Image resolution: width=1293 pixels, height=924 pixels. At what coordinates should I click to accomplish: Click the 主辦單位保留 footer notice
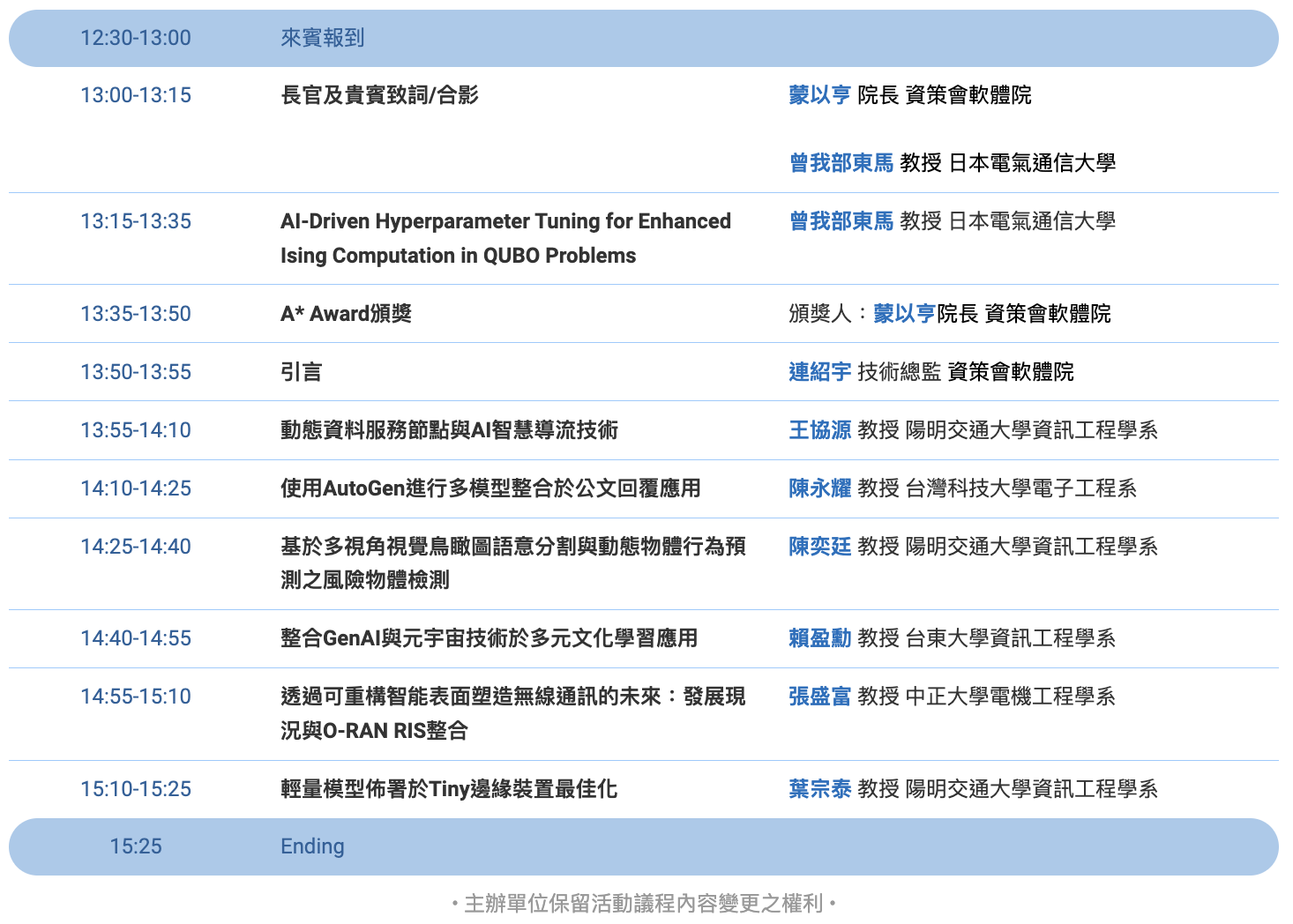click(643, 904)
